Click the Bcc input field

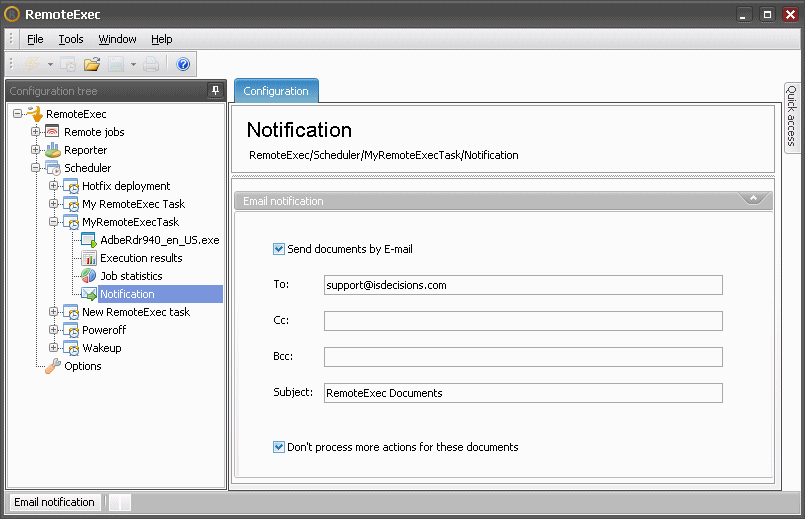523,357
